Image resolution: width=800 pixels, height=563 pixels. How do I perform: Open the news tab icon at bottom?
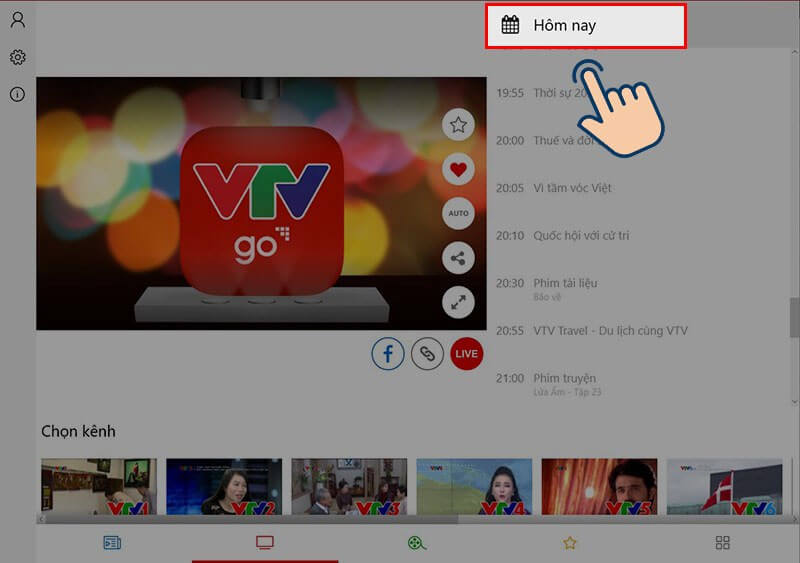112,543
